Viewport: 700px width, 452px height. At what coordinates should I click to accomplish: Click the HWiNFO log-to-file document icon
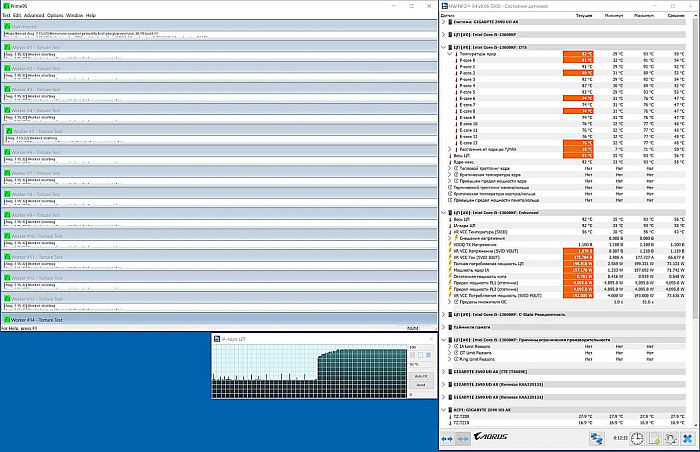point(654,439)
